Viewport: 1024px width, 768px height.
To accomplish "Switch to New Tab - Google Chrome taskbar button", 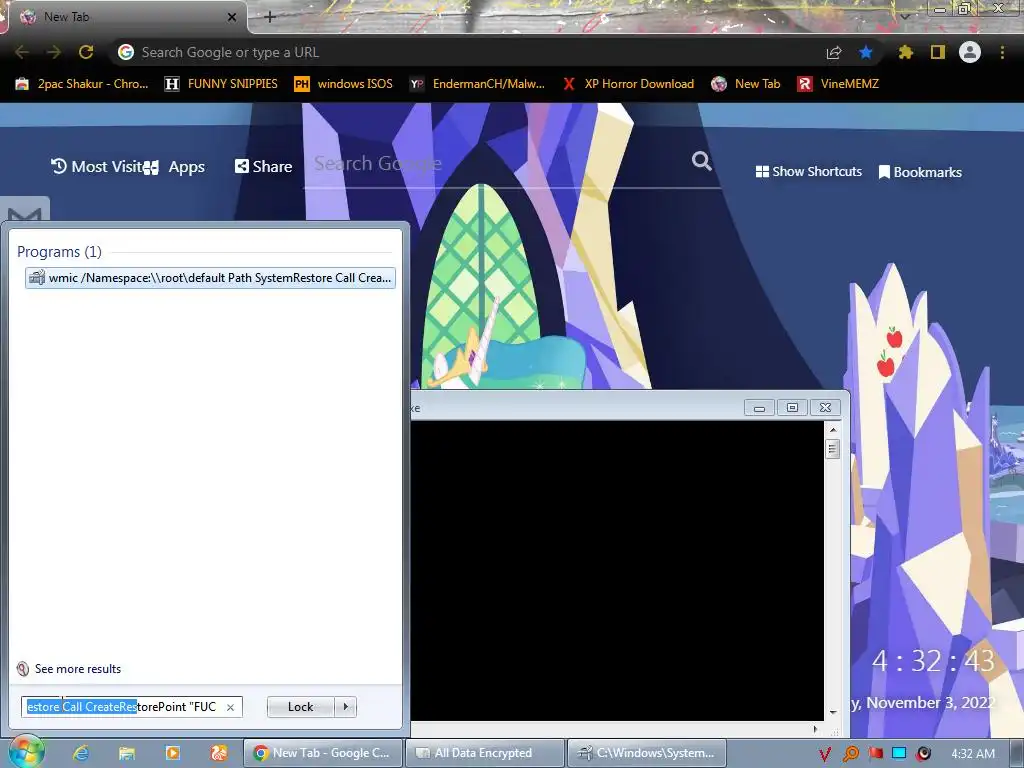I will coord(323,753).
